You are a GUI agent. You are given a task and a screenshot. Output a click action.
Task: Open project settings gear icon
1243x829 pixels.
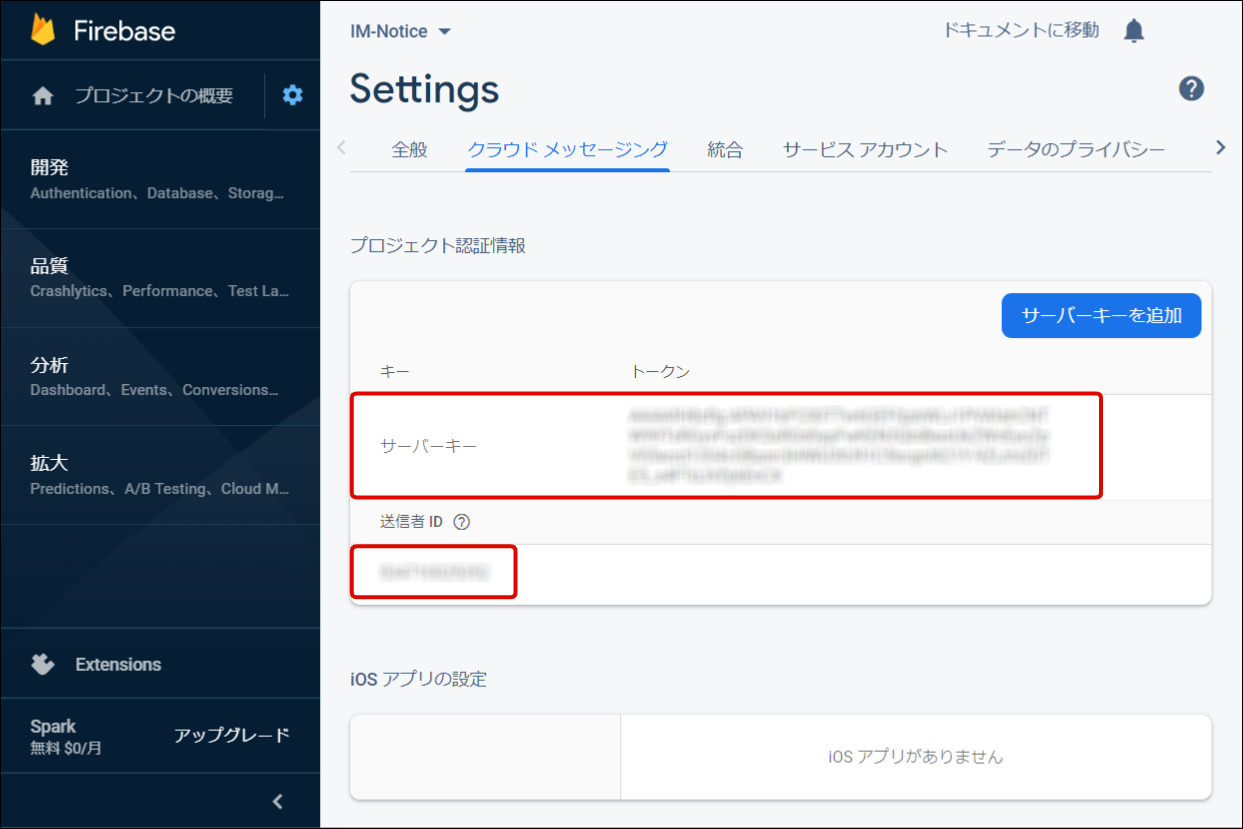292,96
